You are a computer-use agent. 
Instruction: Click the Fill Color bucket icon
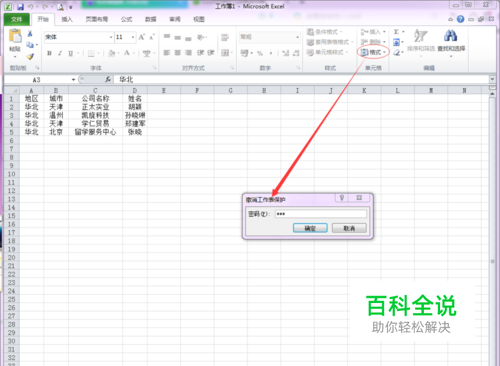[112, 53]
